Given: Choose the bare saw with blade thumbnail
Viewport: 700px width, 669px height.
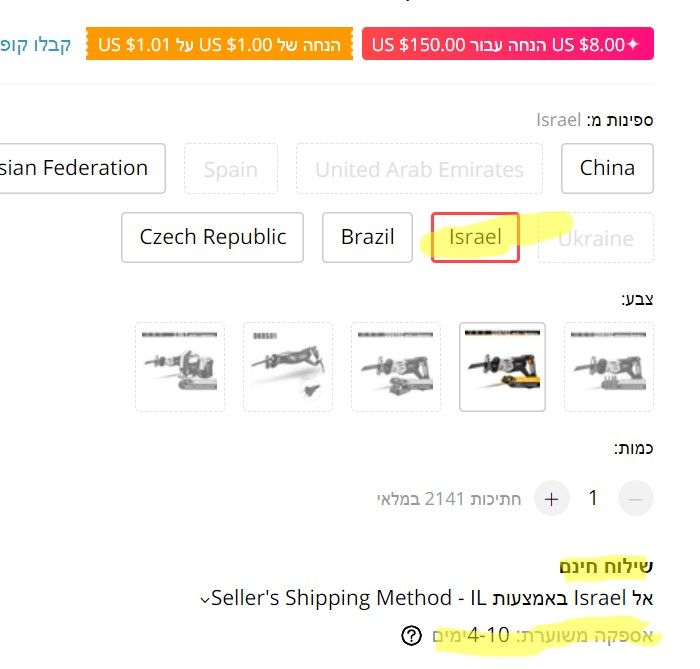Looking at the screenshot, I should point(288,366).
